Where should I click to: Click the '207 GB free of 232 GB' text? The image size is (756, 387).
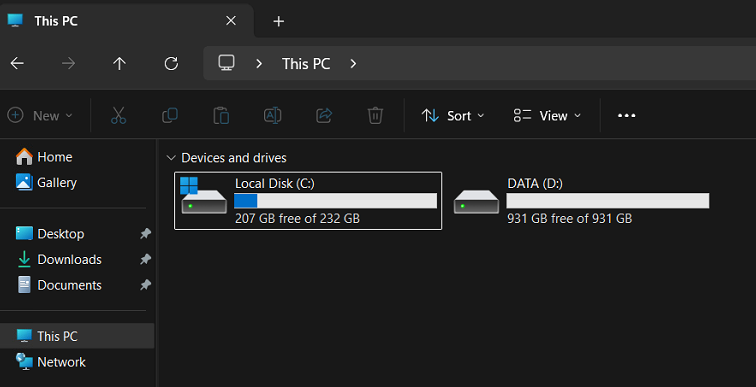pos(297,218)
